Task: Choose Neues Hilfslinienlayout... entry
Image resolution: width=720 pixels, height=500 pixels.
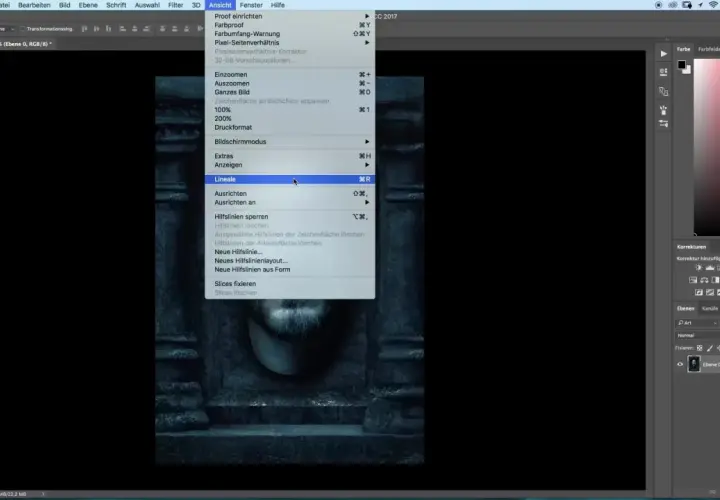Action: coord(290,260)
